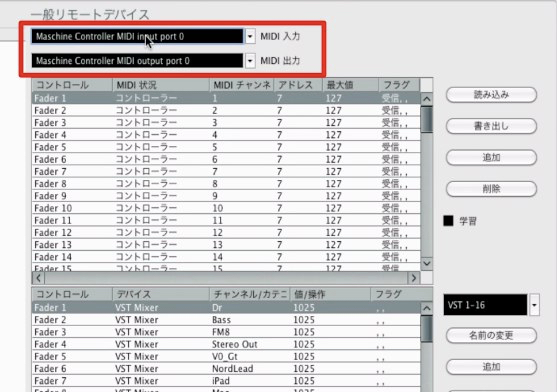Click the Bass channel cell
This screenshot has width=557, height=392.
221,320
